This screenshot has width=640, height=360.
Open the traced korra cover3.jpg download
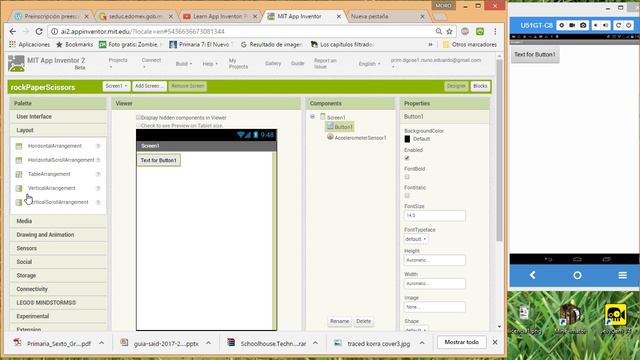373,344
